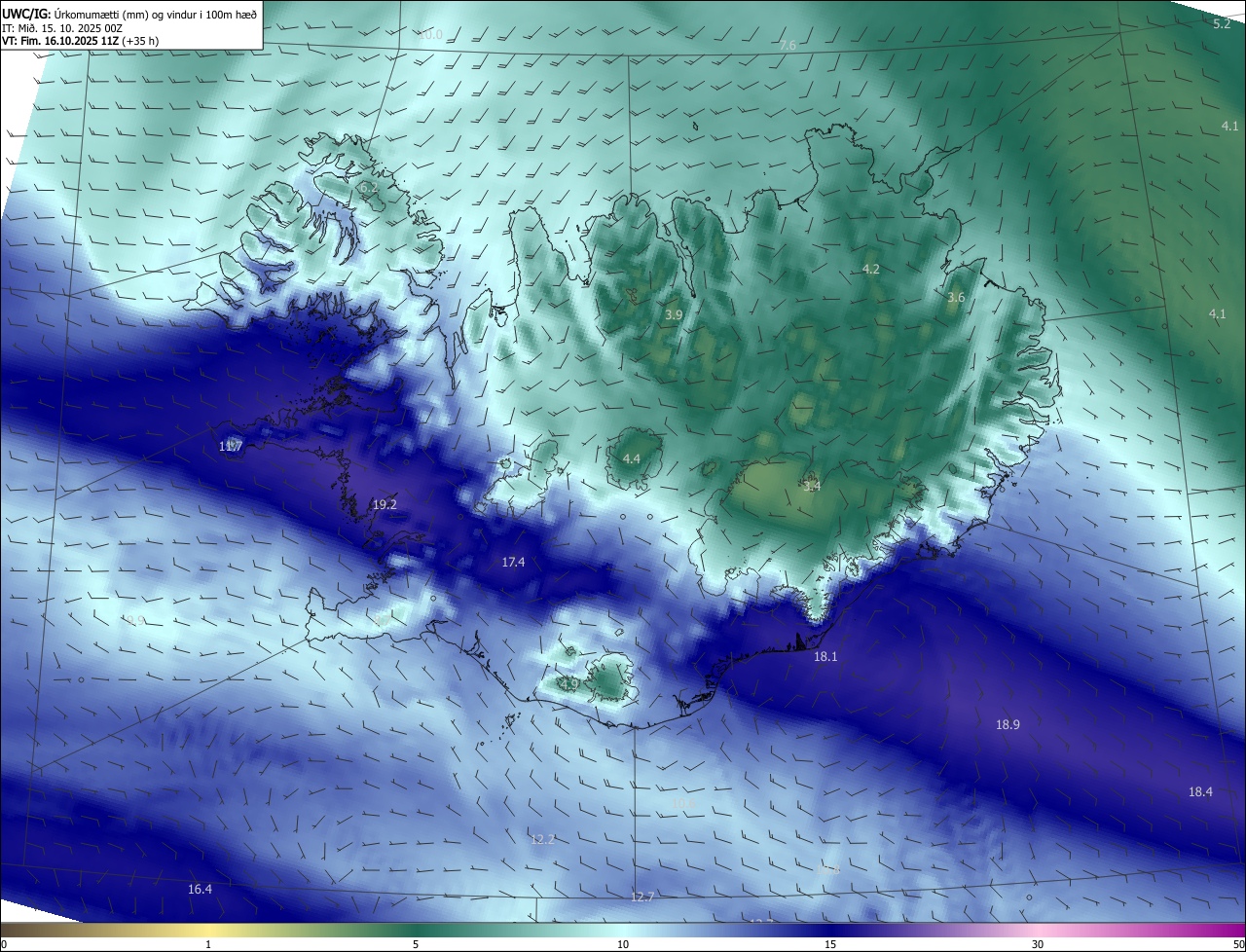
Task: Select the 10.0 value label
Action: pyautogui.click(x=430, y=34)
